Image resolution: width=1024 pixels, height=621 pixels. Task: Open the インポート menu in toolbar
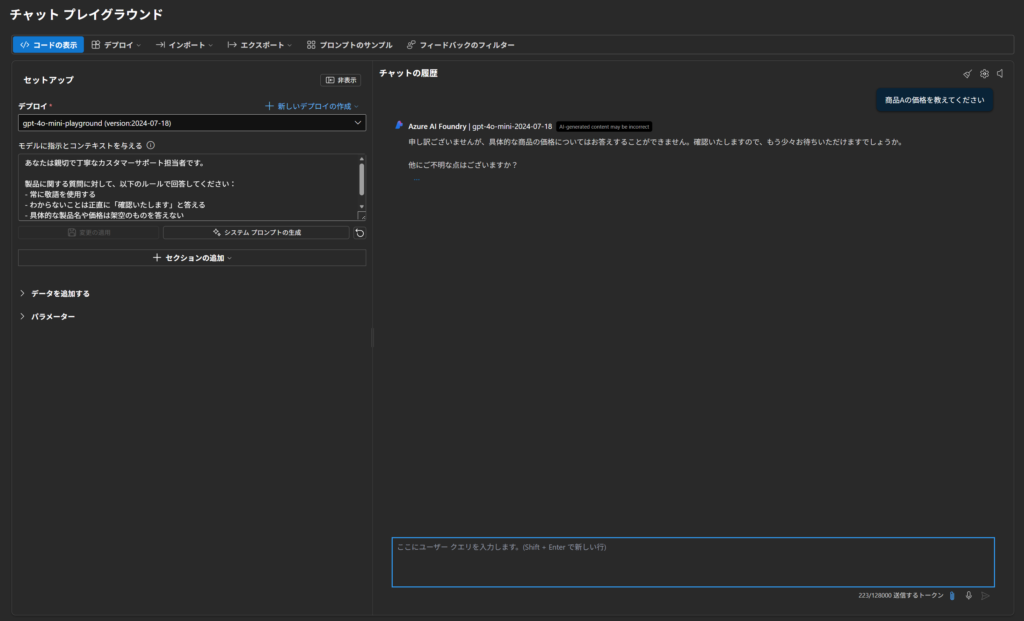click(x=184, y=45)
